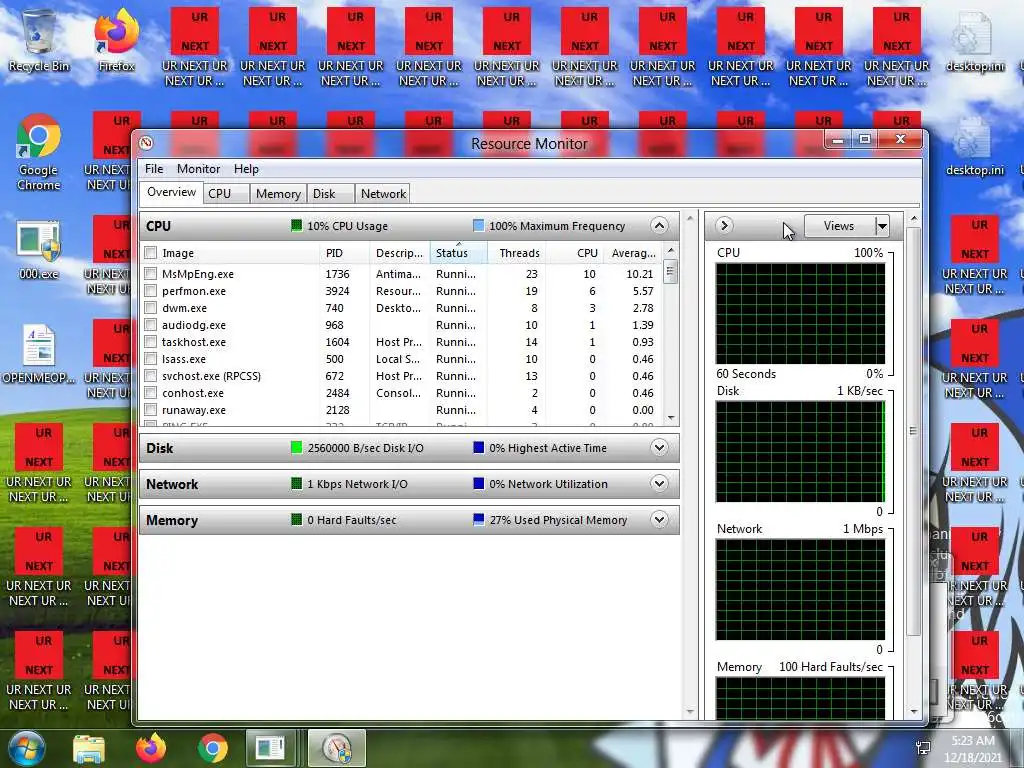
Task: Click the Hard Faults green indicator icon
Action: (x=296, y=519)
